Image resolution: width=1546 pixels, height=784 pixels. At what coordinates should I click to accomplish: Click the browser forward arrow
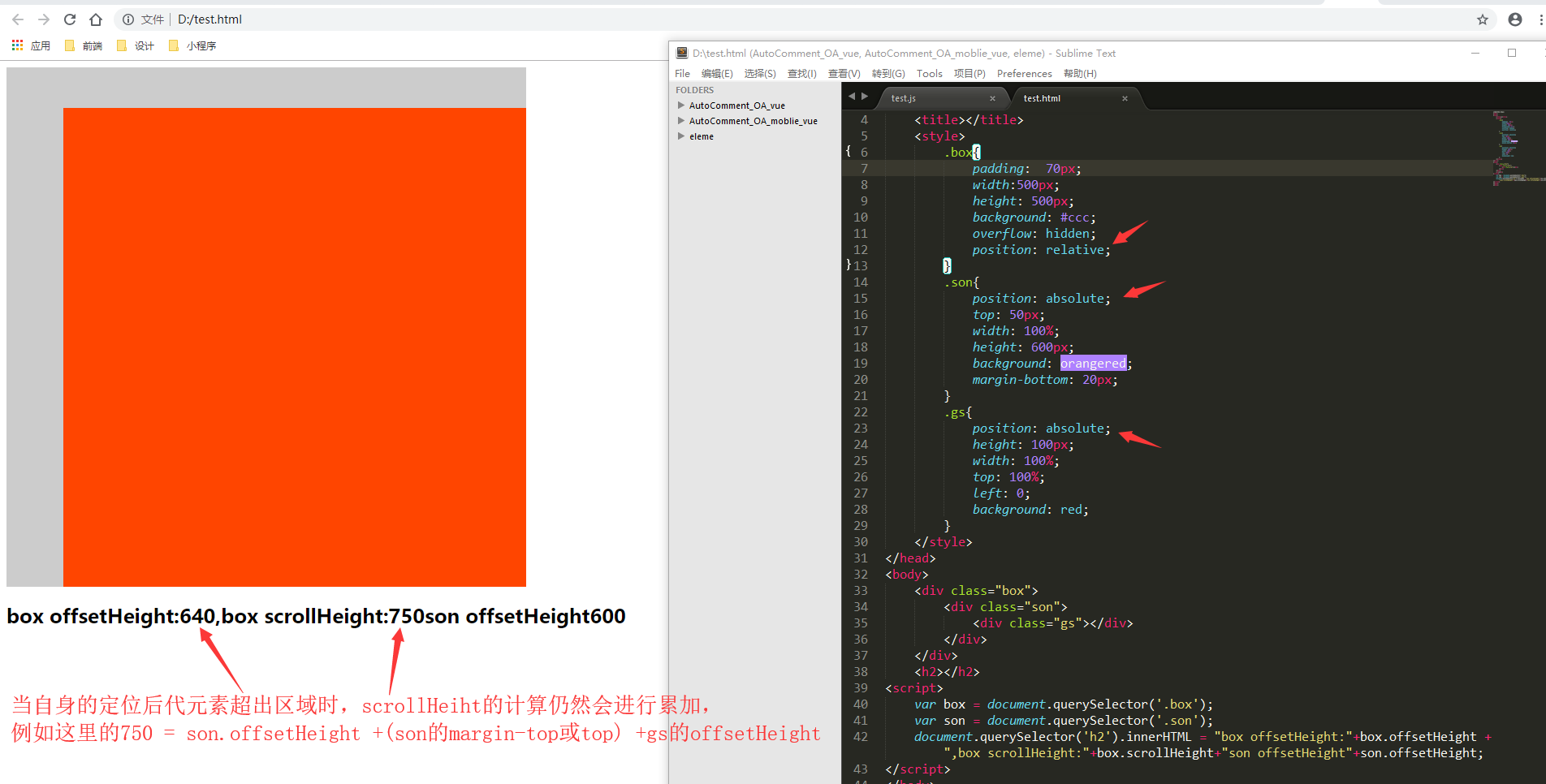click(44, 19)
